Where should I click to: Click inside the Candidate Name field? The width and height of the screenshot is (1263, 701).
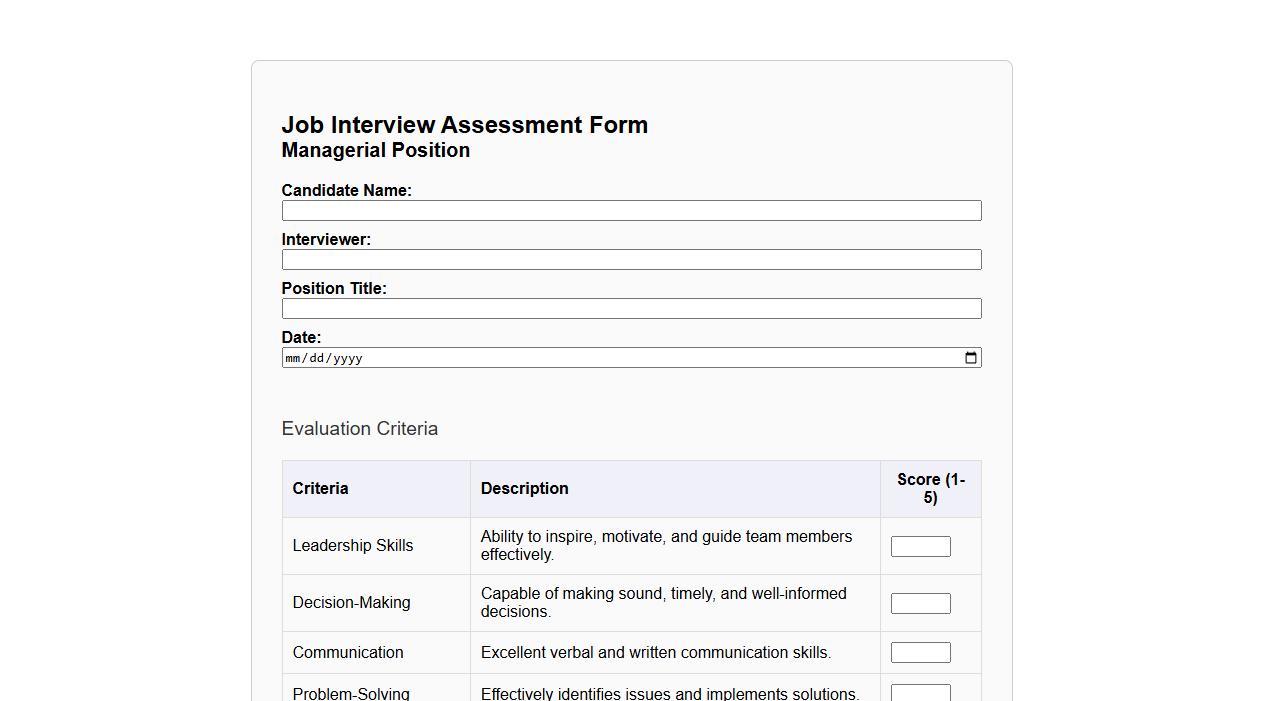point(631,210)
